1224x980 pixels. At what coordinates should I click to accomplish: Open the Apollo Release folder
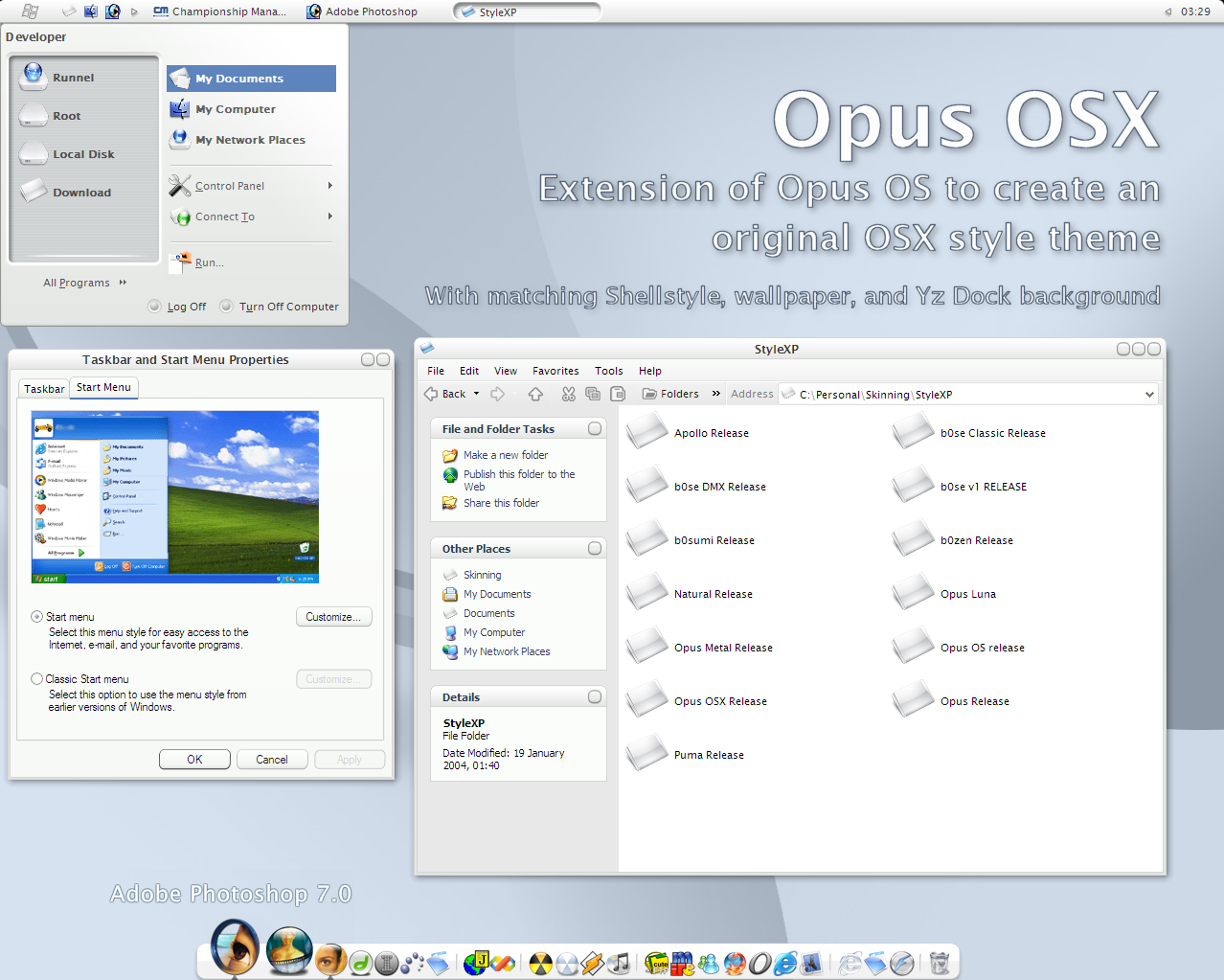tap(688, 432)
